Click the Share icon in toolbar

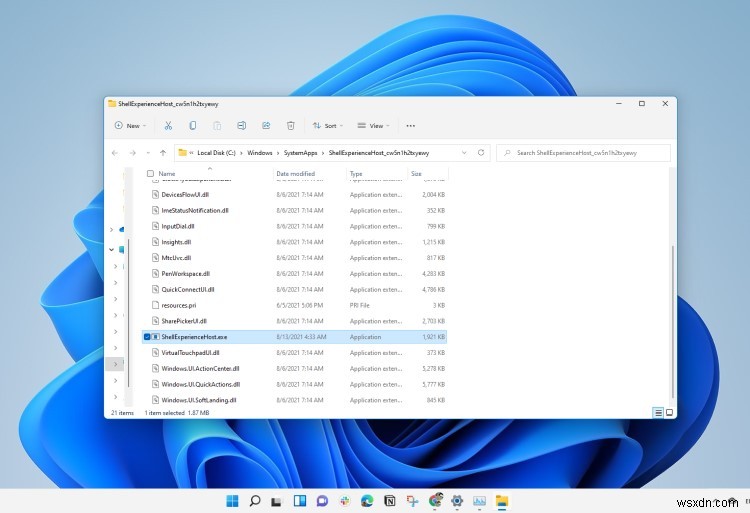tap(266, 126)
